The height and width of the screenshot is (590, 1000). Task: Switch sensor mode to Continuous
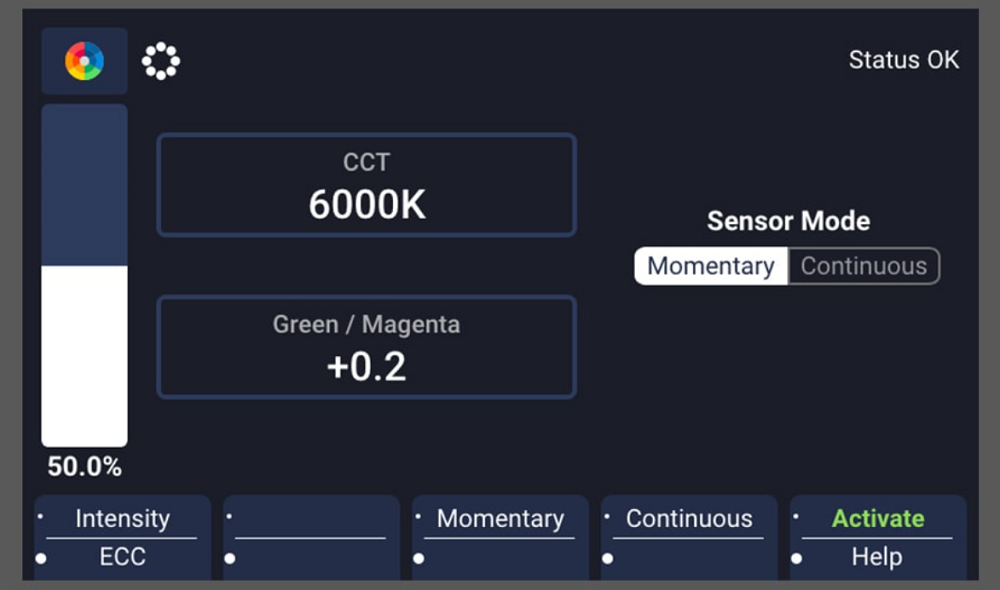coord(864,266)
